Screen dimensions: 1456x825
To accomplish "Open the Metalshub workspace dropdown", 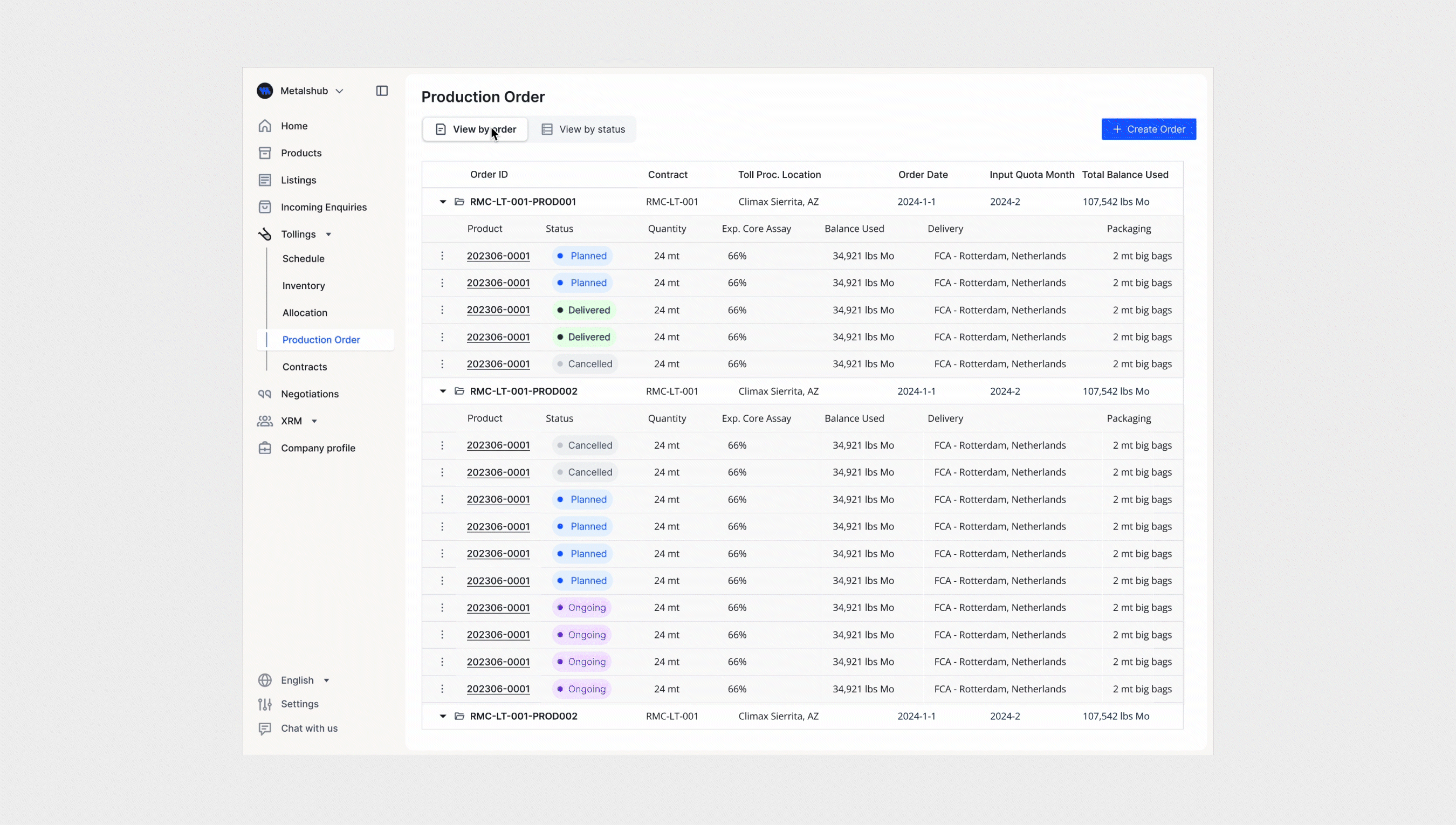I will [340, 91].
